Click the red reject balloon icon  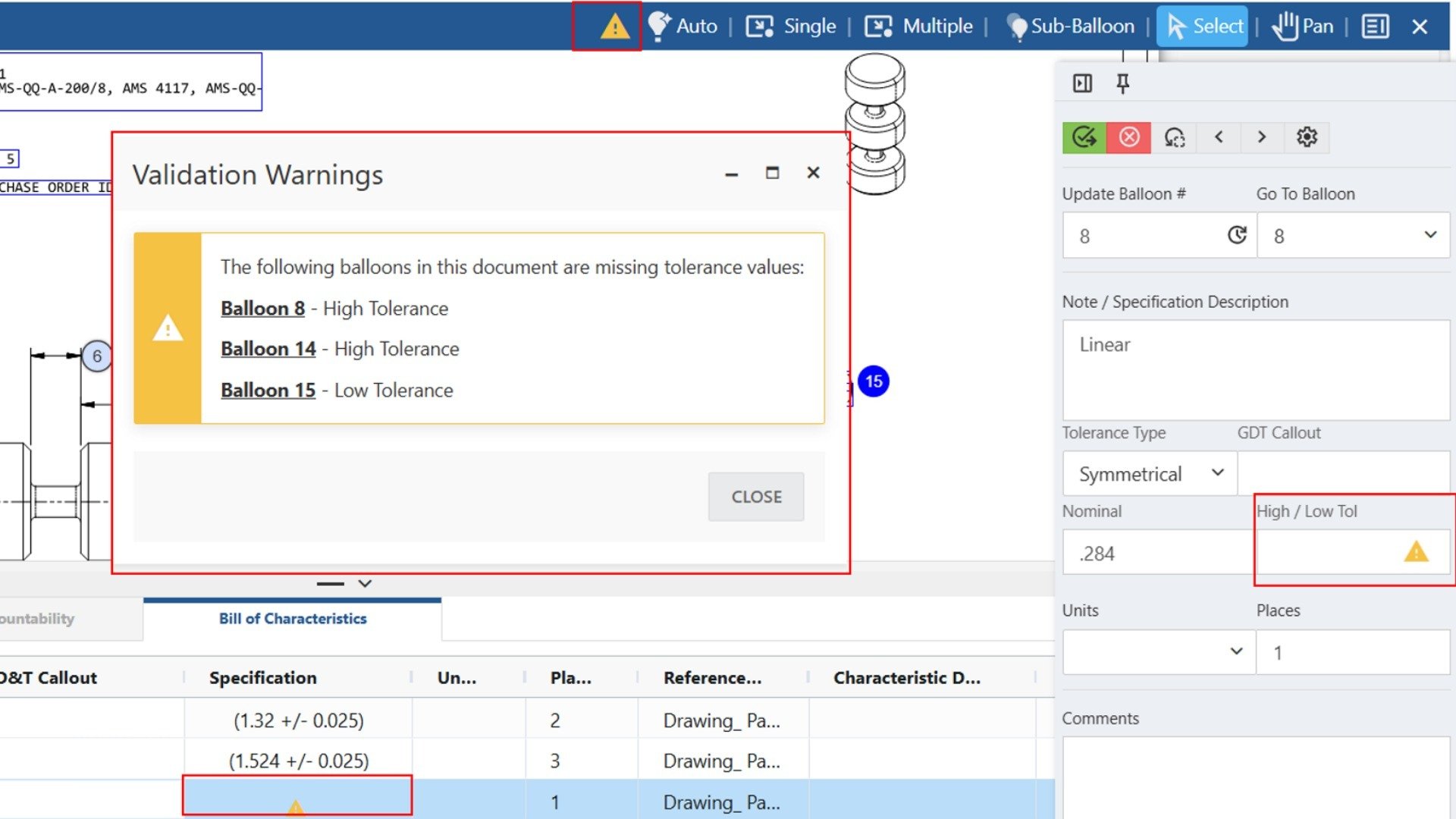pyautogui.click(x=1128, y=137)
